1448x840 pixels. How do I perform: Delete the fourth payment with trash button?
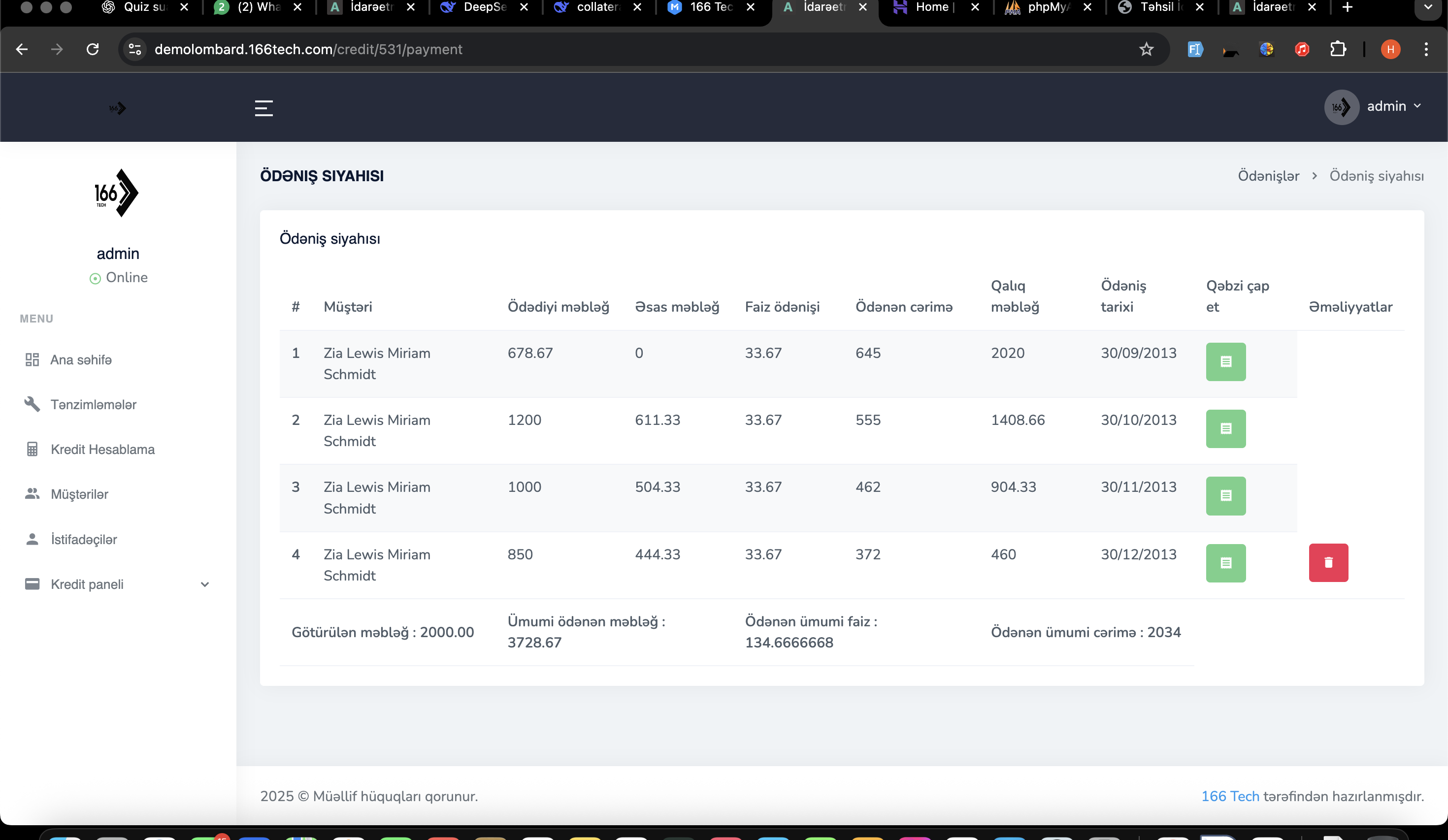(1328, 562)
